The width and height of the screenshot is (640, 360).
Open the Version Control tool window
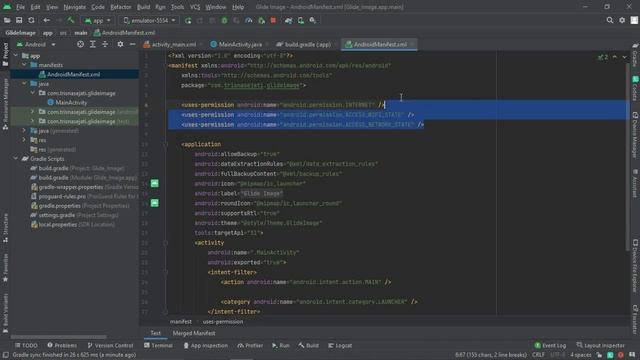click(x=110, y=346)
